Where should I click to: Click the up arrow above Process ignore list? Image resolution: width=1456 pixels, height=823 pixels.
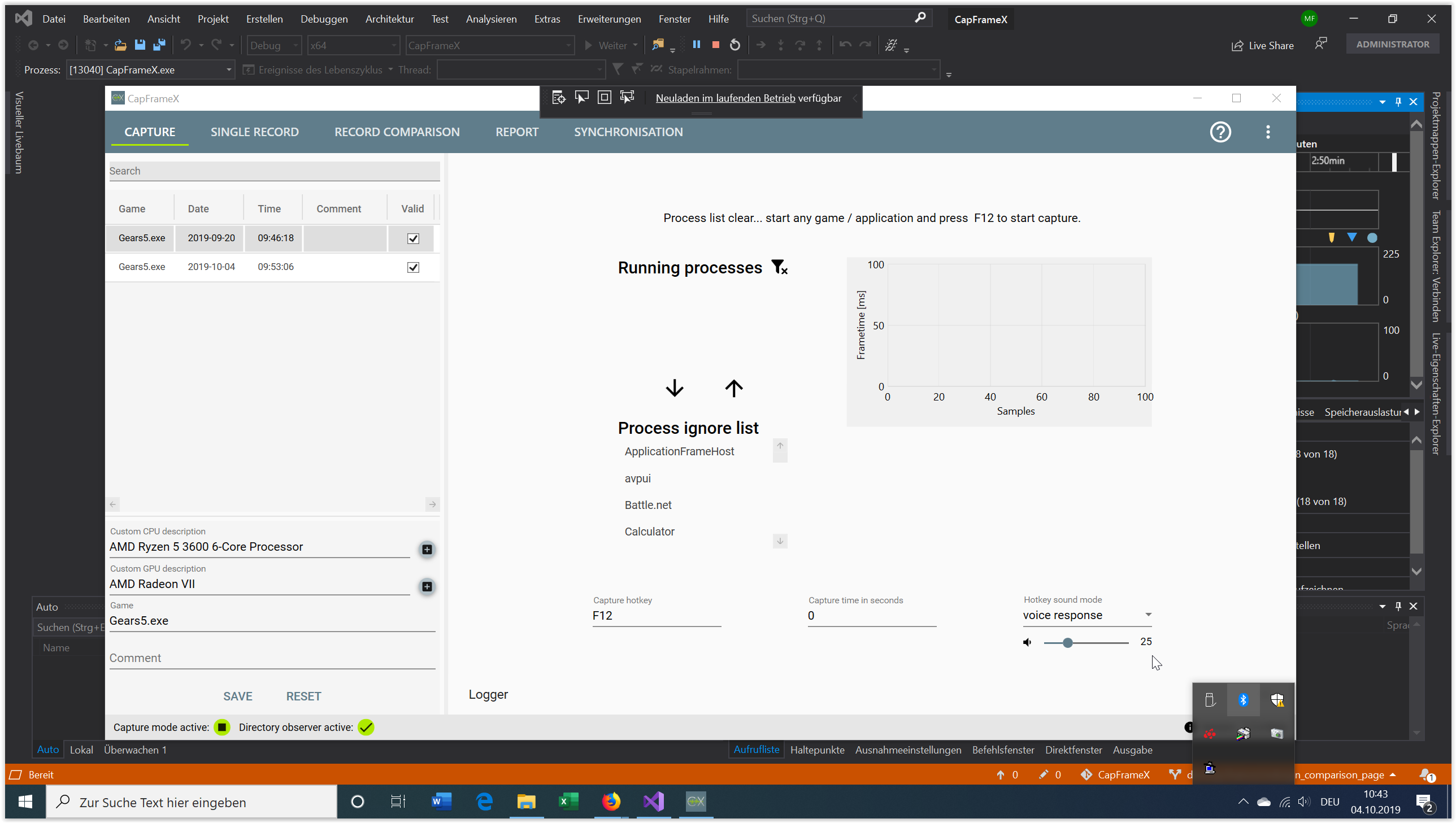pos(734,388)
